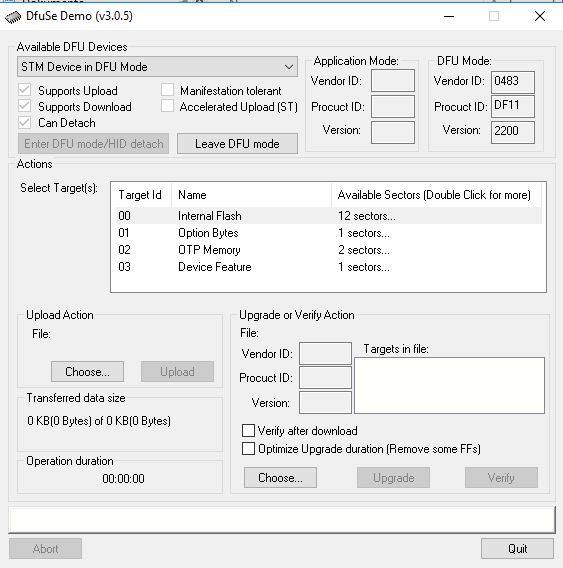Enable Optimize Upgrade duration checkbox

point(248,448)
